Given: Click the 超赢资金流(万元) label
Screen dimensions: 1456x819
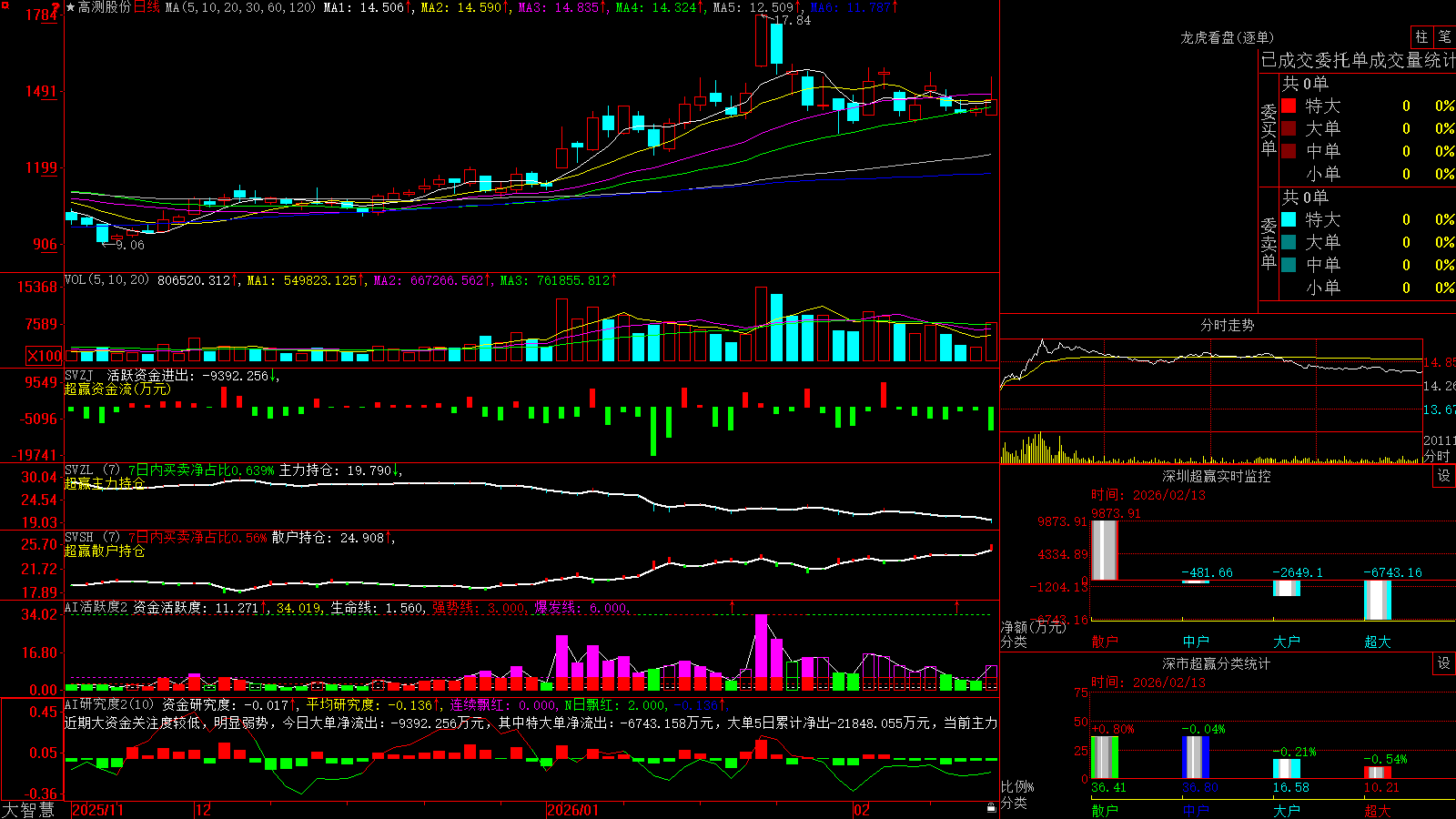Looking at the screenshot, I should (117, 389).
